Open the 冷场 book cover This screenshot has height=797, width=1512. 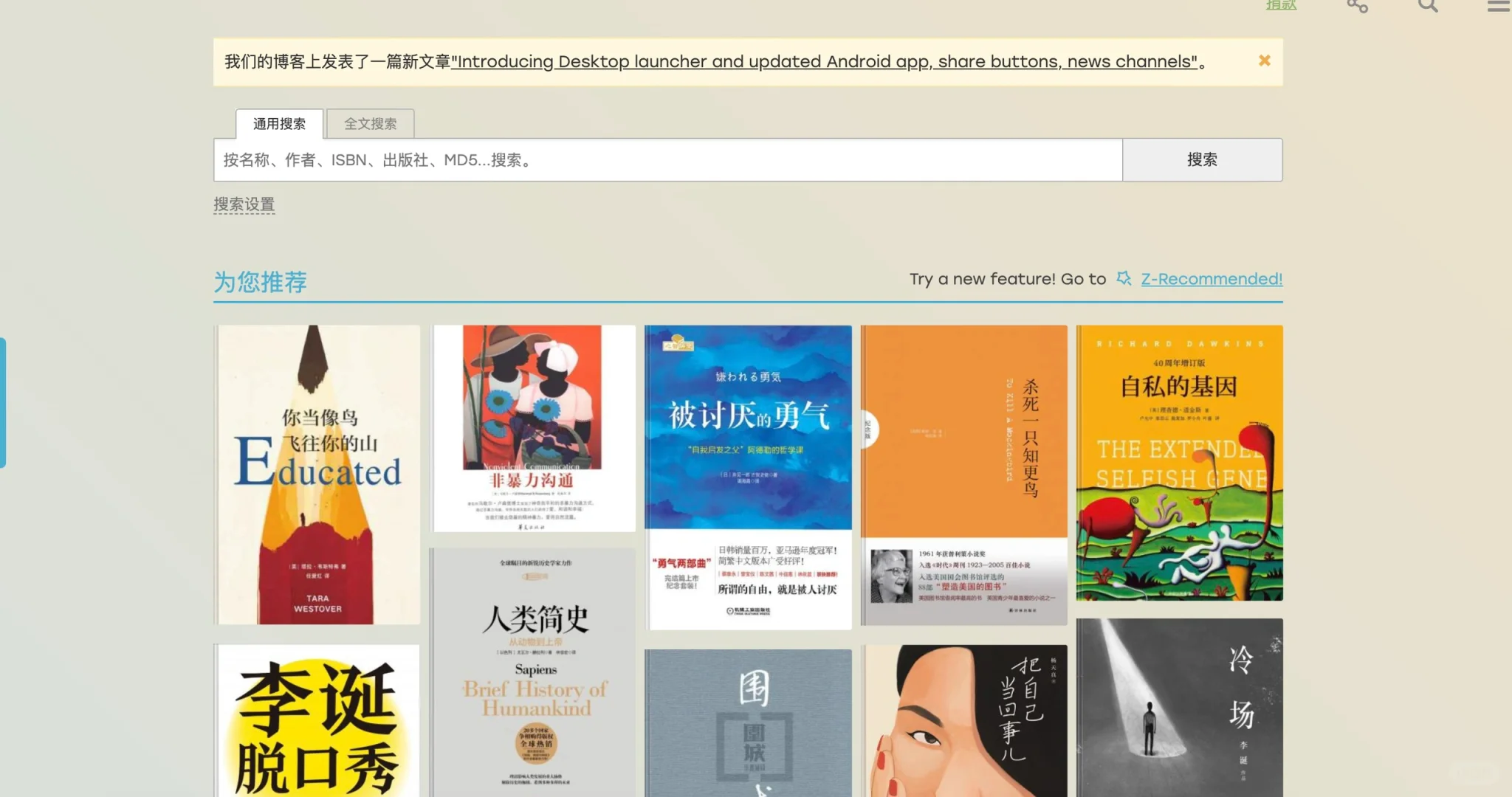click(x=1179, y=708)
